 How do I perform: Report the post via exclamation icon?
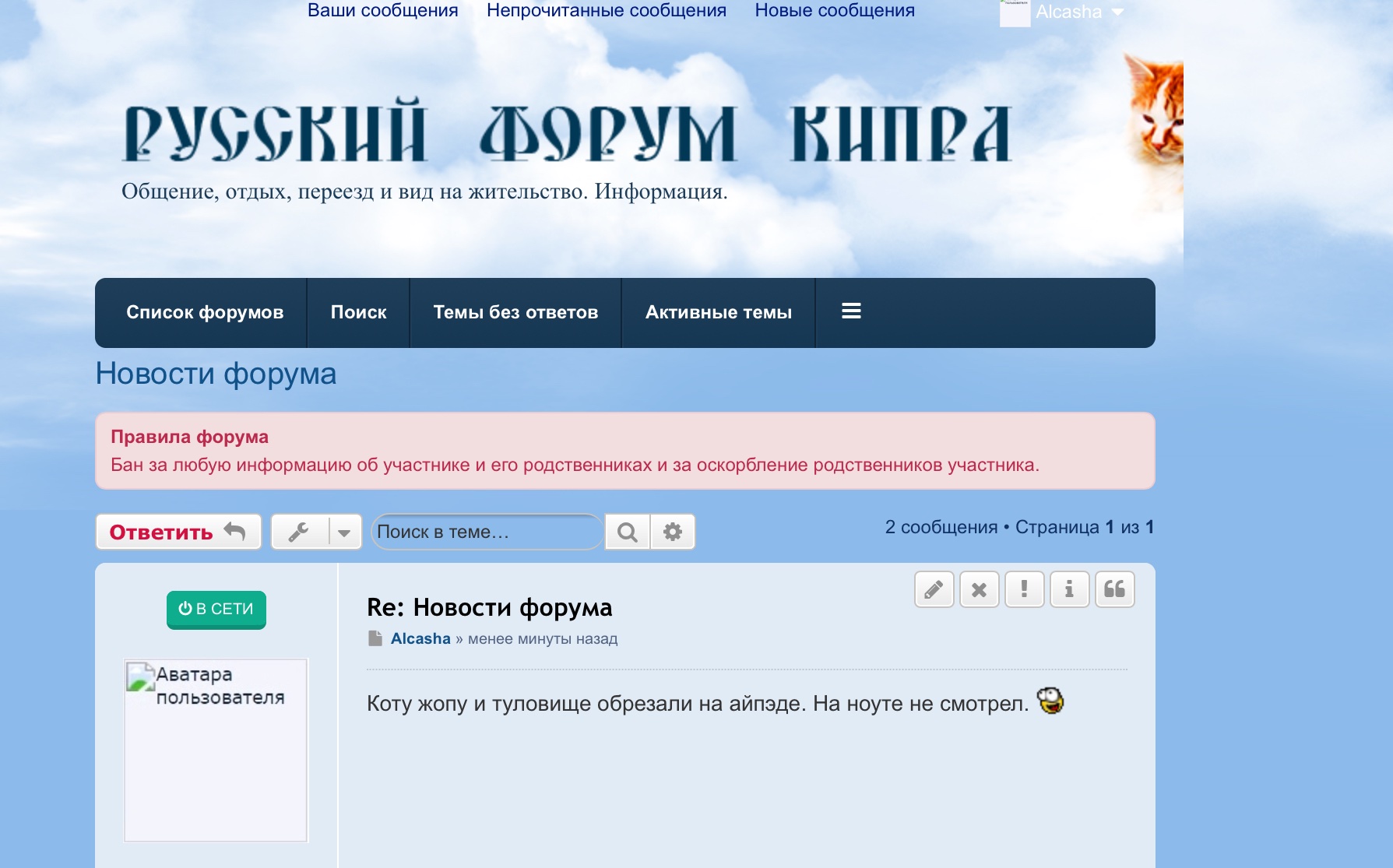click(1024, 589)
